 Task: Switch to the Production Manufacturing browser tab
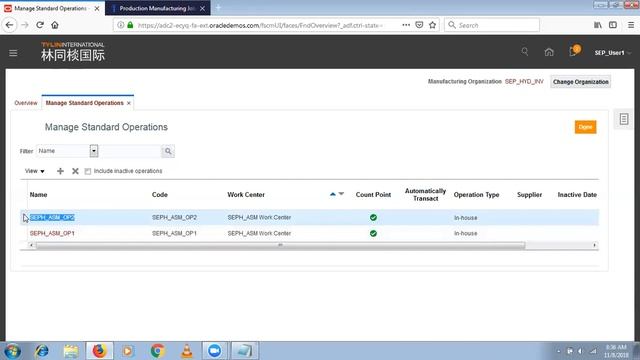click(158, 8)
